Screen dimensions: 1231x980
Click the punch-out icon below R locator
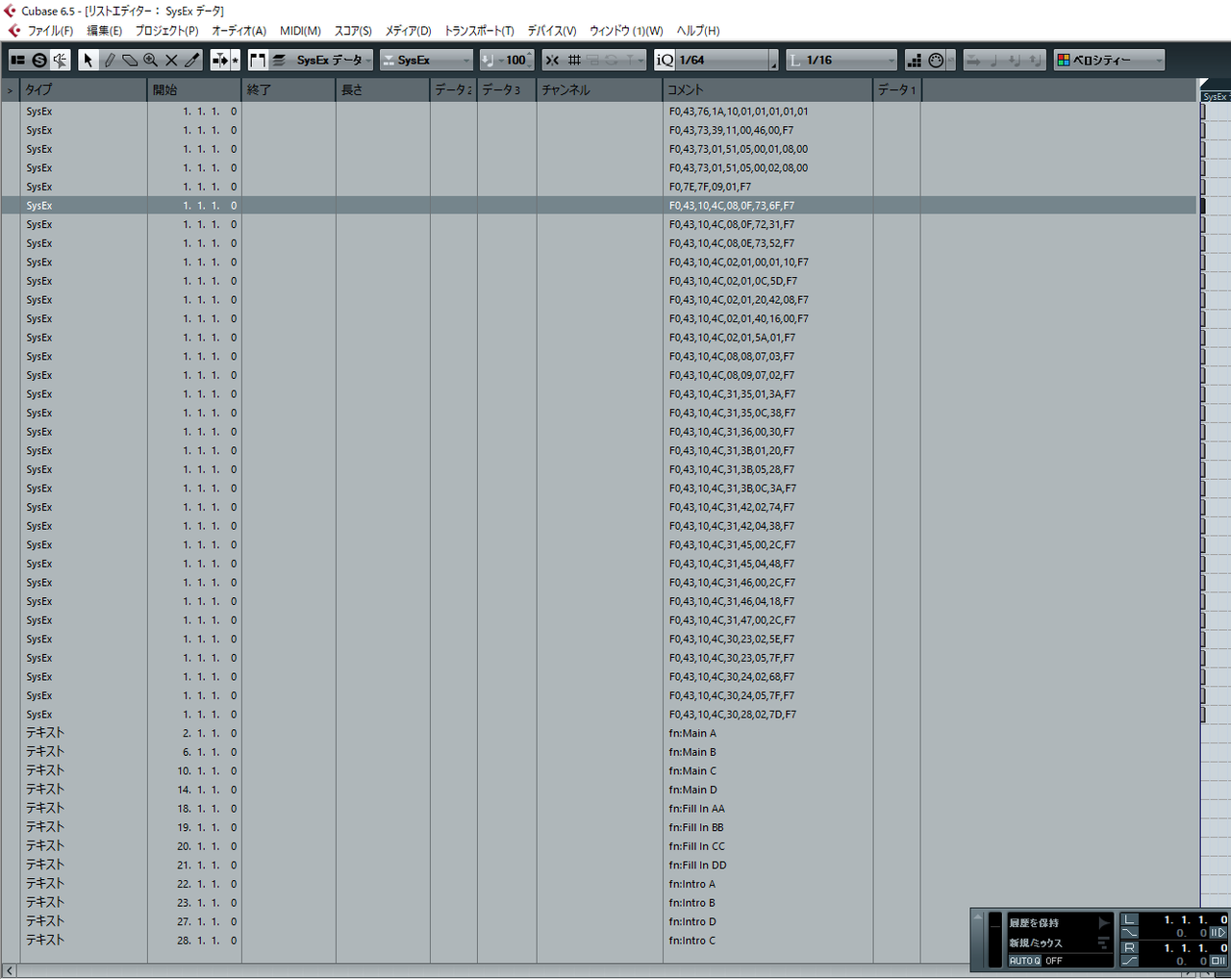[x=1129, y=961]
